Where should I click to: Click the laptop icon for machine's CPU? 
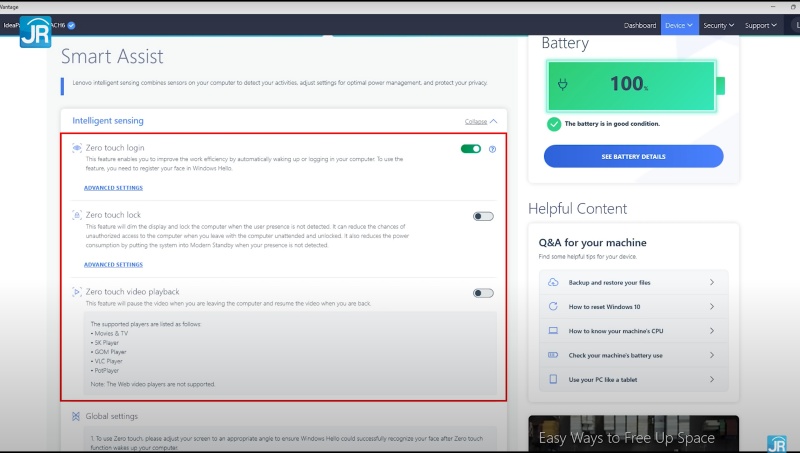coord(553,330)
